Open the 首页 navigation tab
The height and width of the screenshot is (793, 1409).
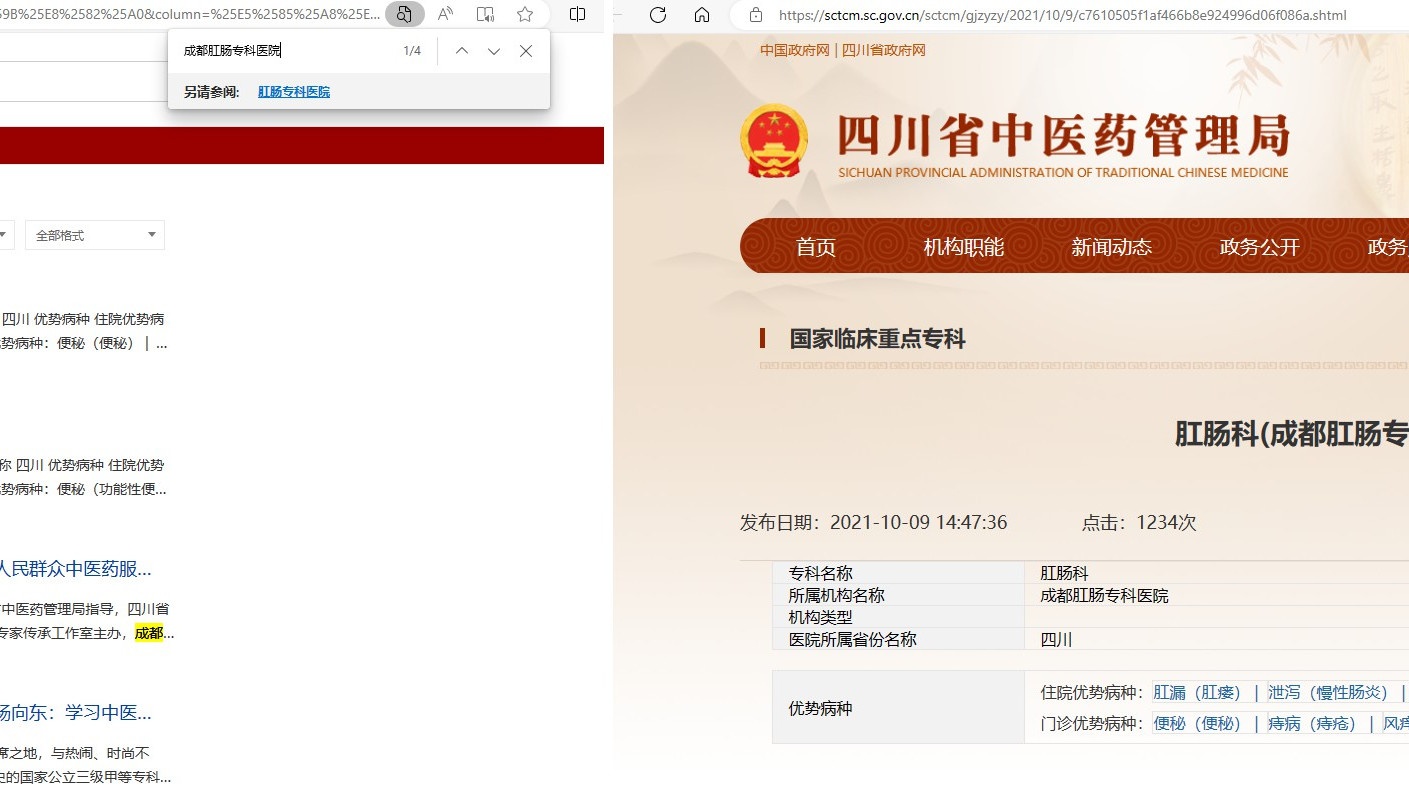coord(816,247)
